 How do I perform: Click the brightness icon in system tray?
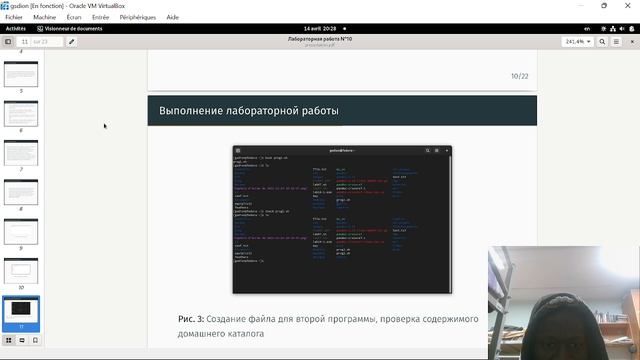click(604, 29)
